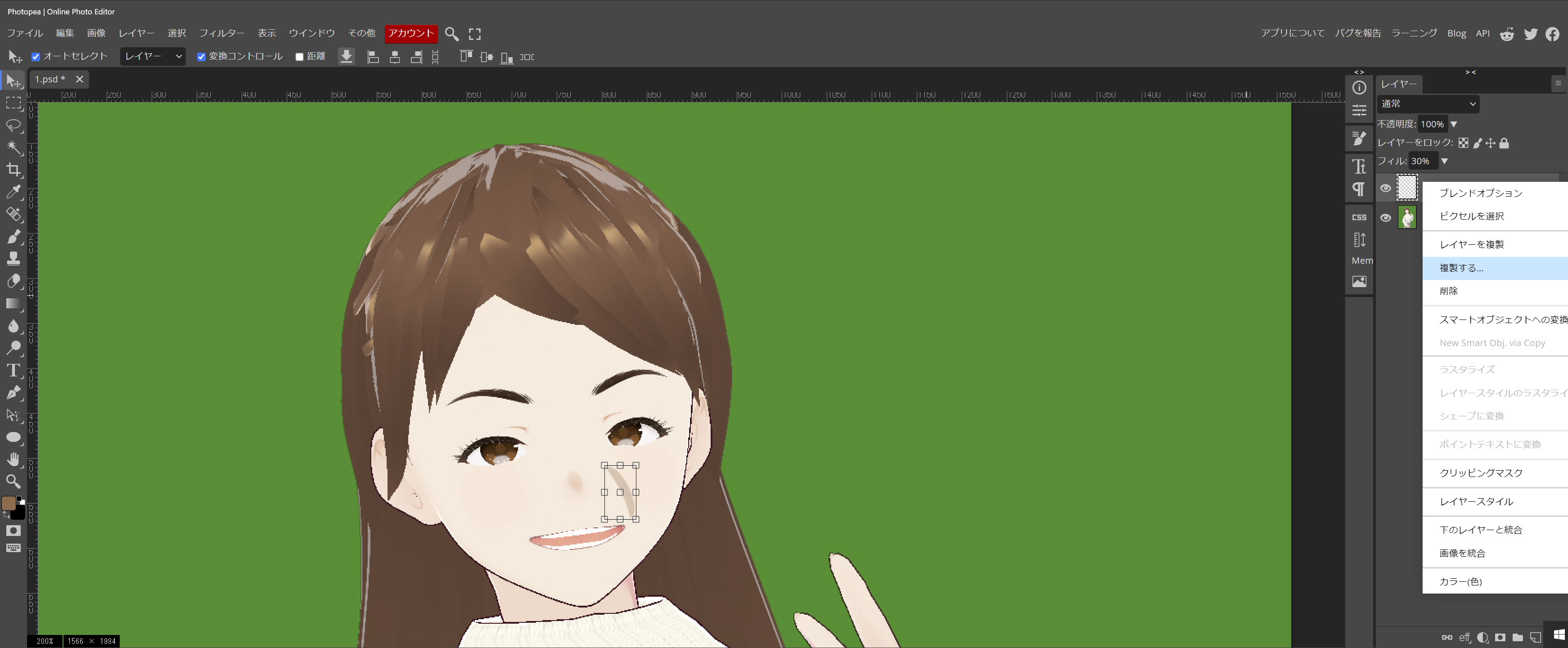Select the Magic Wand tool
1568x648 pixels.
[14, 147]
